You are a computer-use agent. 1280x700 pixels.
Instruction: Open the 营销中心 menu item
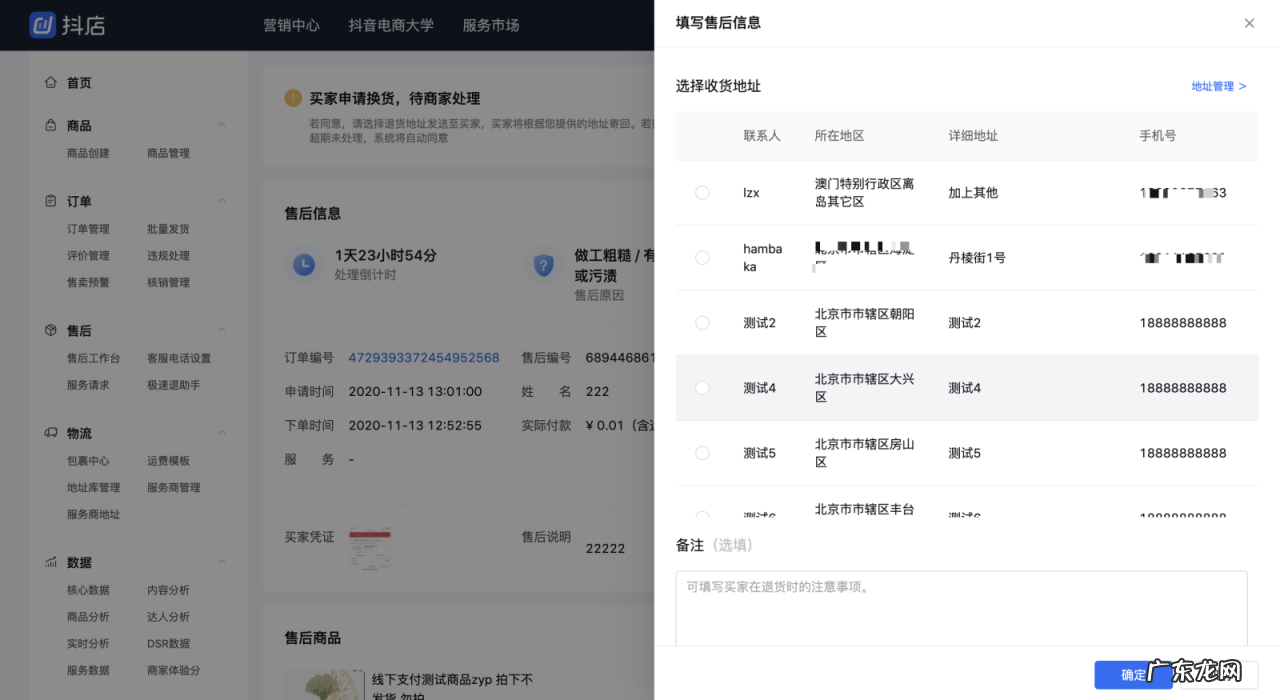tap(292, 25)
